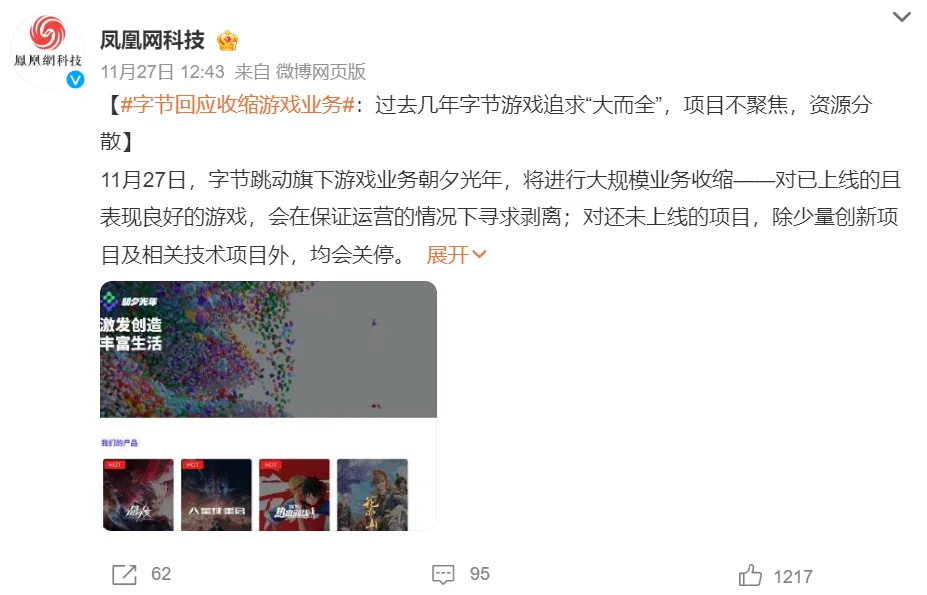
Task: Click the chevron next to 展开
Action: point(479,255)
